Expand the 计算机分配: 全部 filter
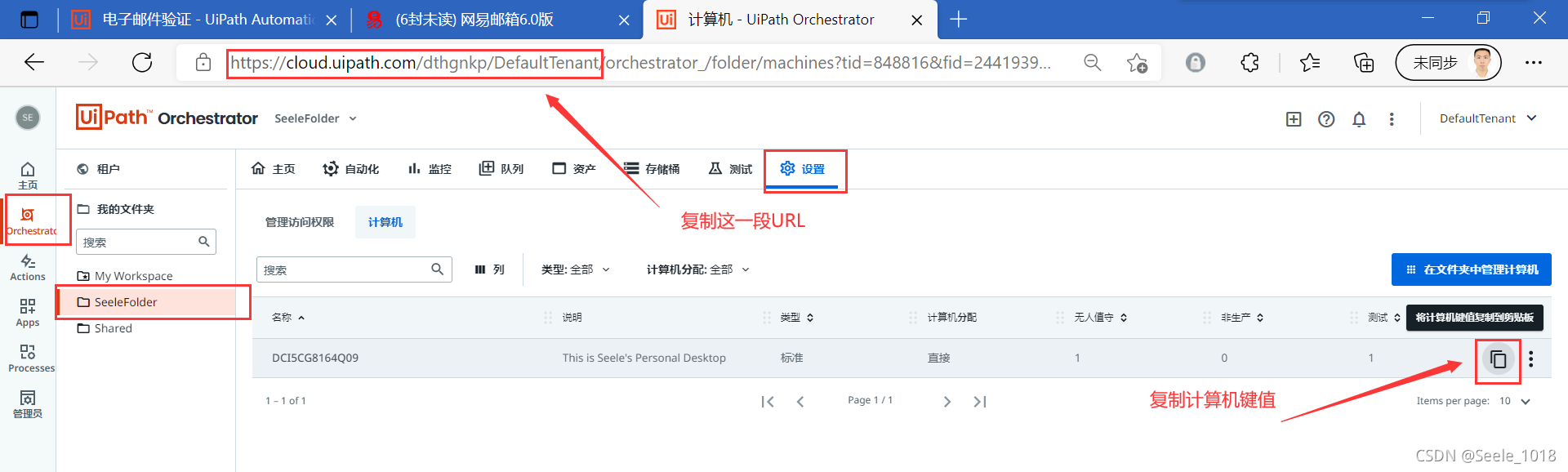1568x472 pixels. [x=698, y=269]
